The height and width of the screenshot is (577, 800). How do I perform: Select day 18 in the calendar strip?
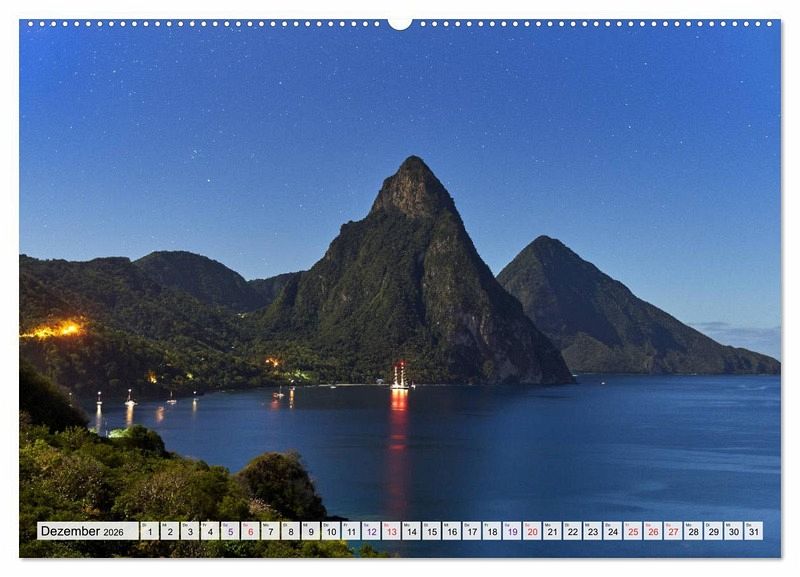pyautogui.click(x=492, y=531)
